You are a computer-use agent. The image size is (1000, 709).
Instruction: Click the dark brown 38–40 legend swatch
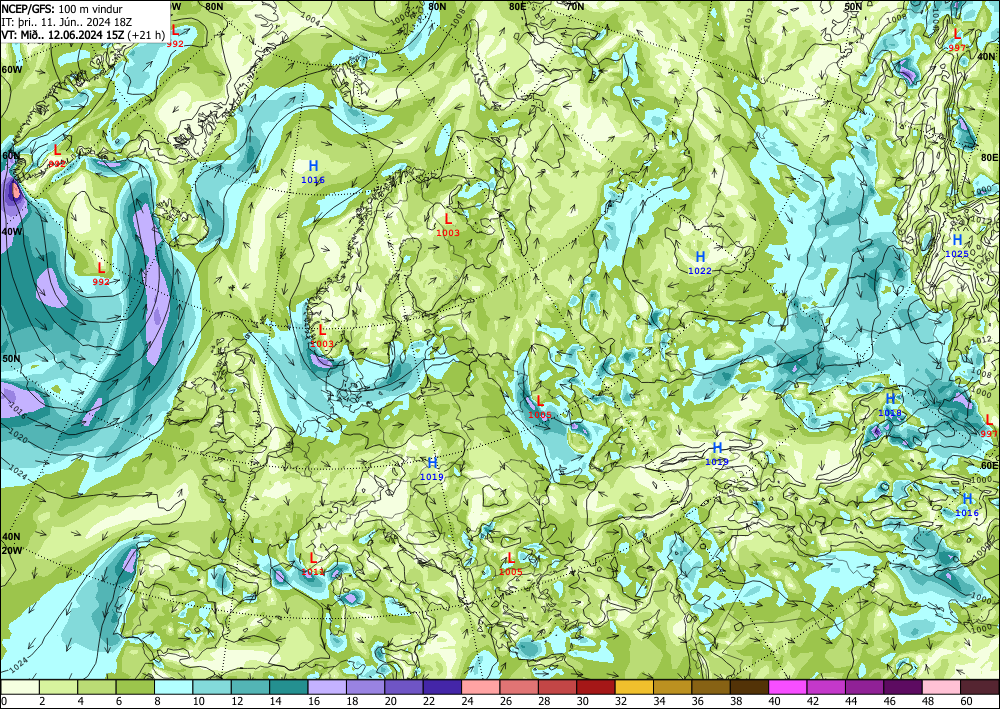(749, 687)
